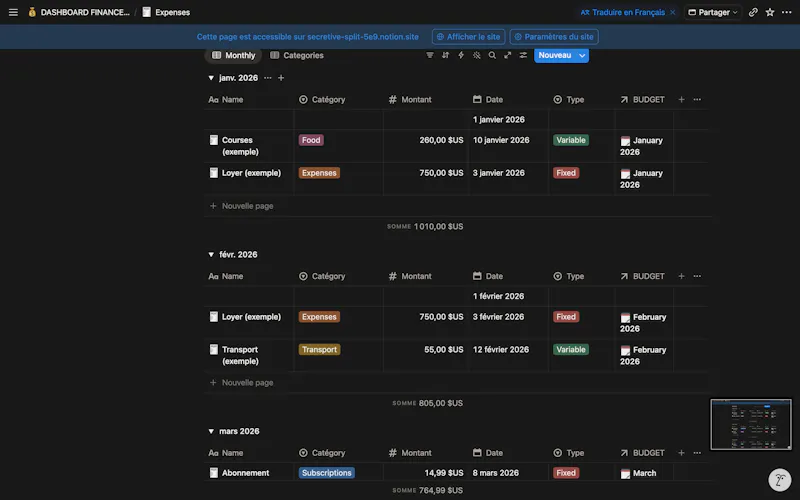Collapse the févr. 2026 group
This screenshot has height=500, width=800.
(x=211, y=255)
